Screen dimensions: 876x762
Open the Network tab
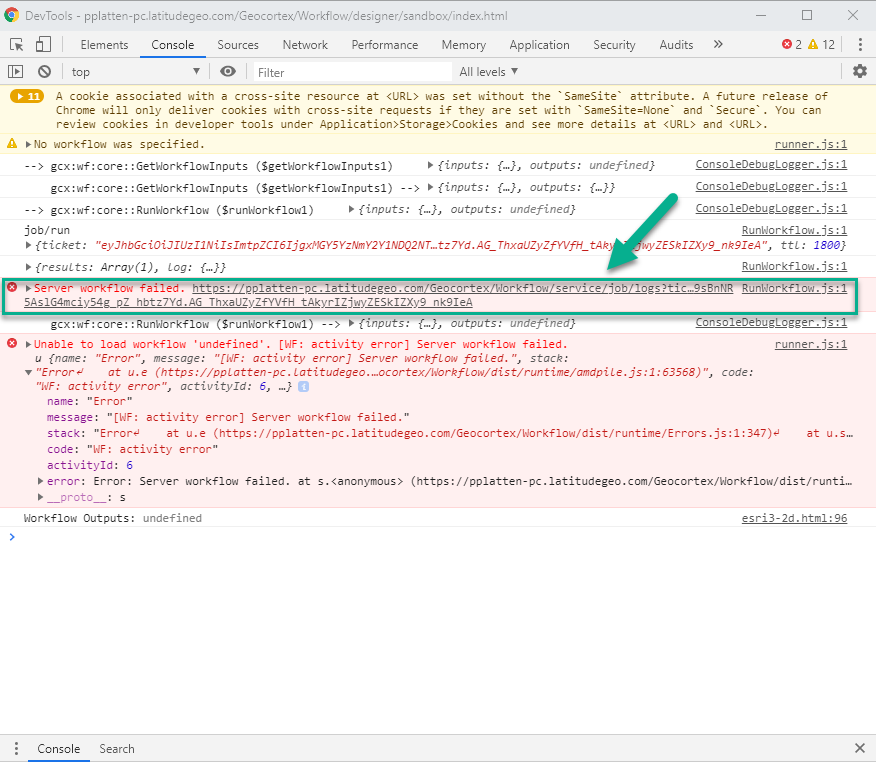coord(305,45)
